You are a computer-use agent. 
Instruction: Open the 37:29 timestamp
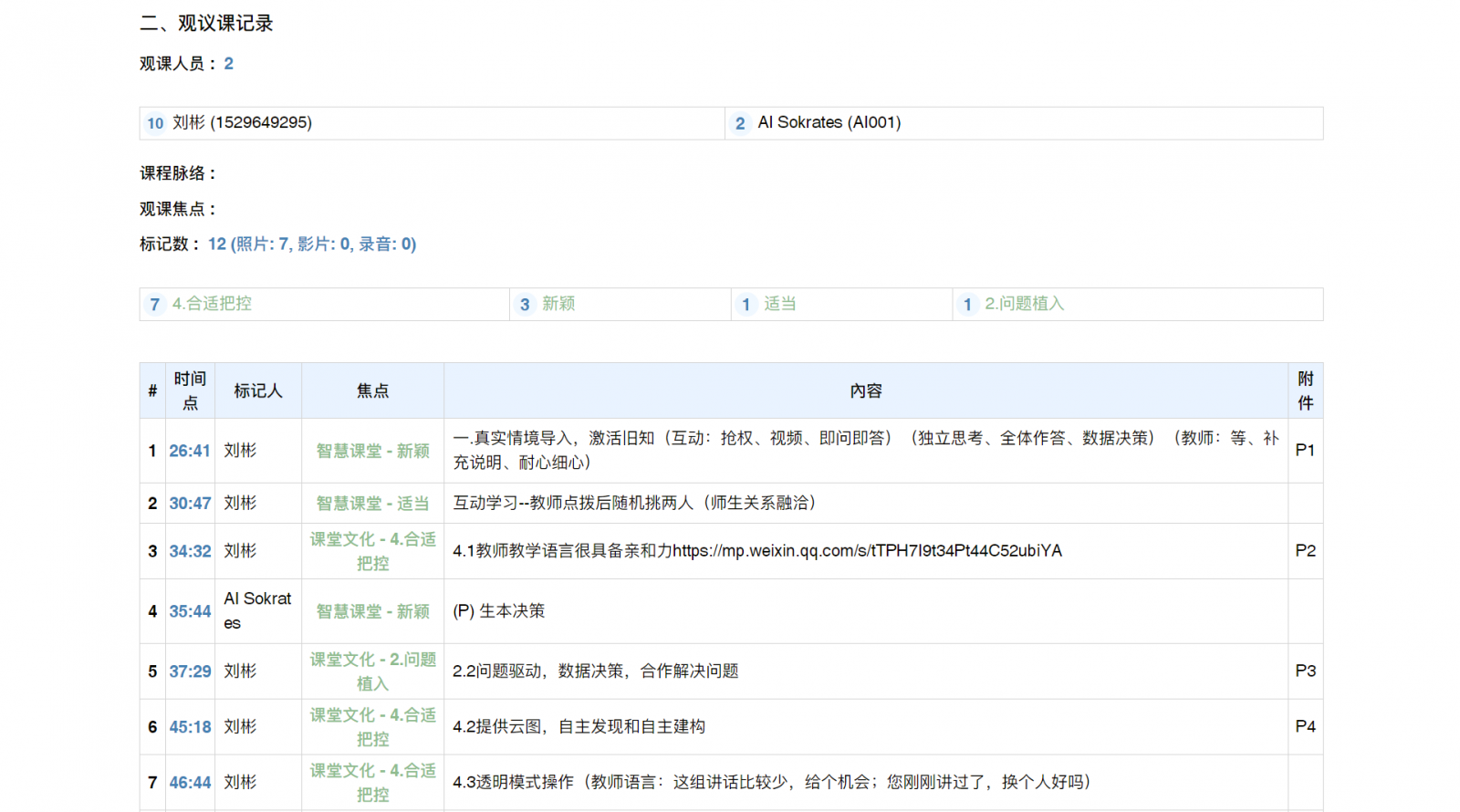coord(190,671)
